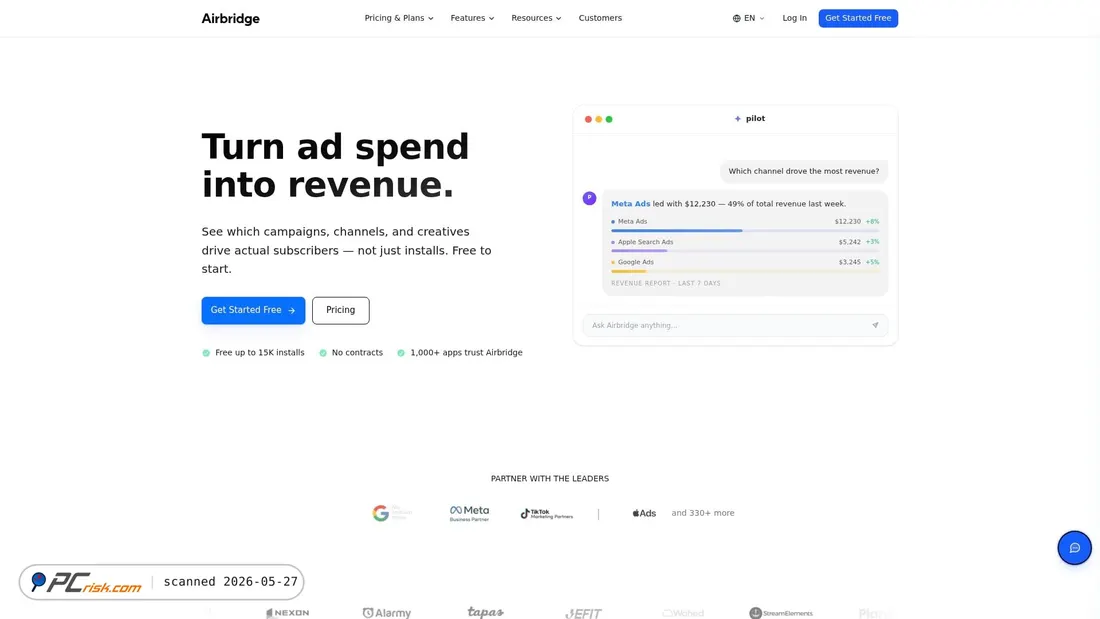Click the 'No contracts' text
The image size is (1100, 619).
357,352
